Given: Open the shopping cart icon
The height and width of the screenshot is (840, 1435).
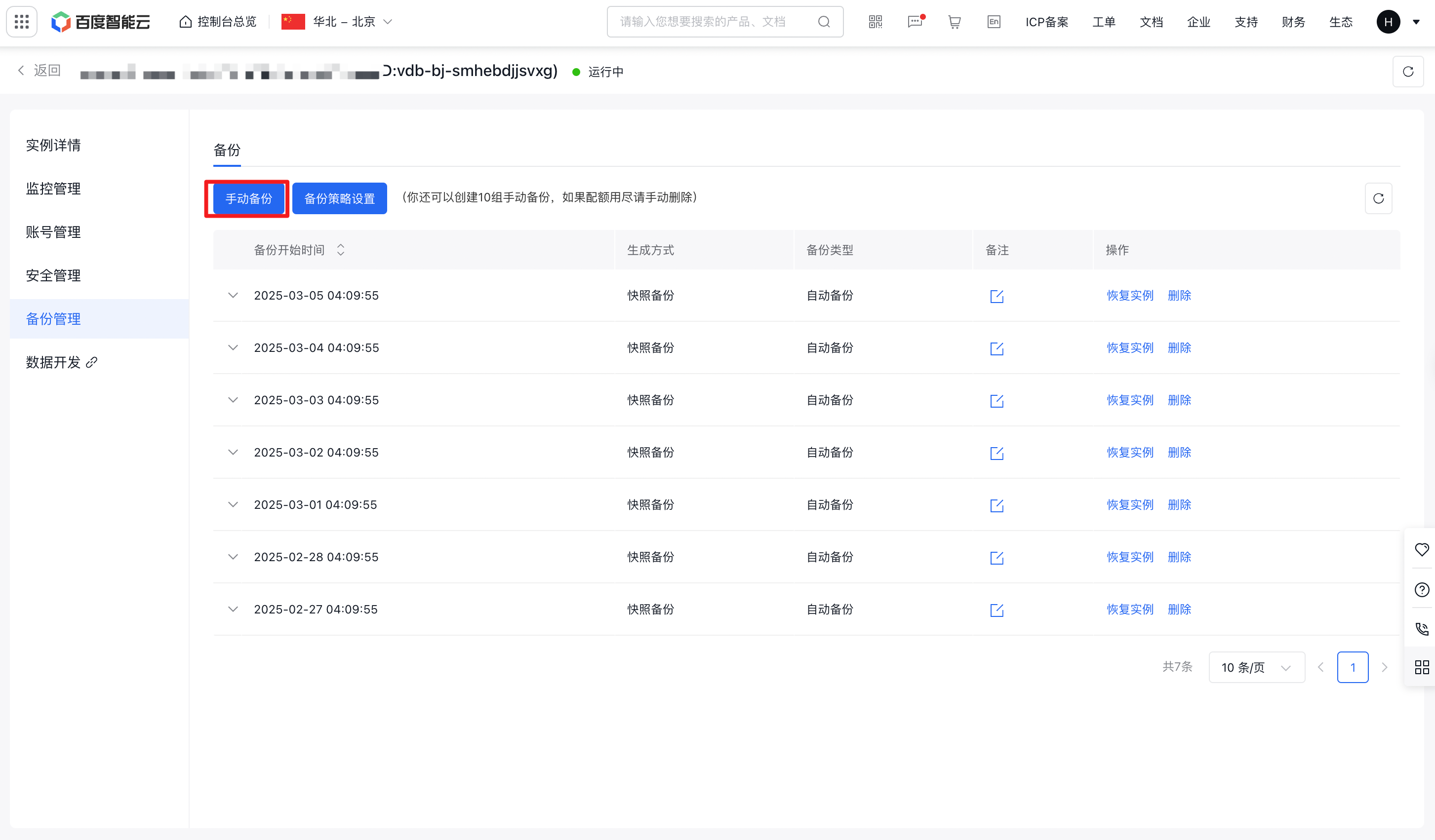Looking at the screenshot, I should tap(955, 22).
